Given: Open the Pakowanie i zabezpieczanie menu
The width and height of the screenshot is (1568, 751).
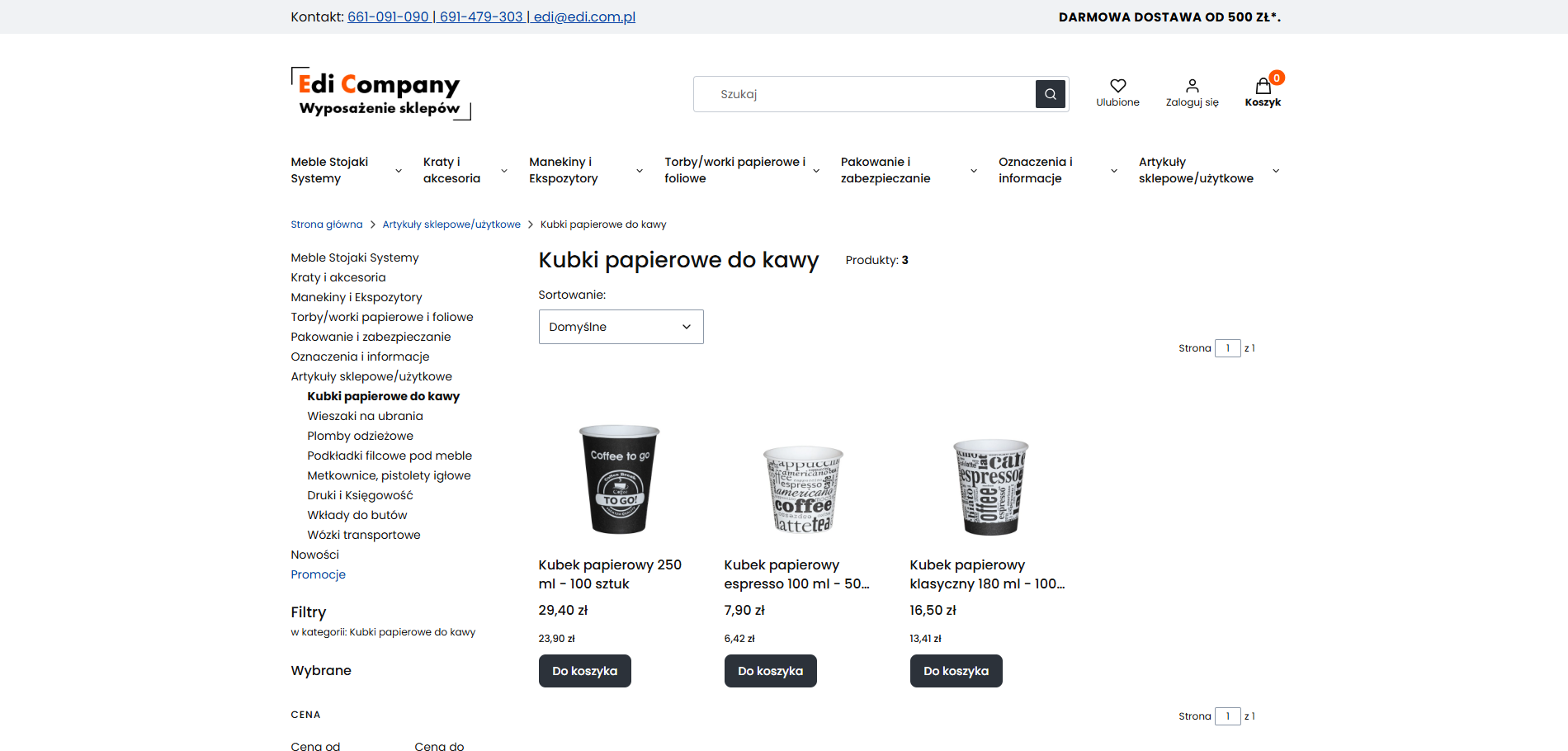Looking at the screenshot, I should coord(886,170).
